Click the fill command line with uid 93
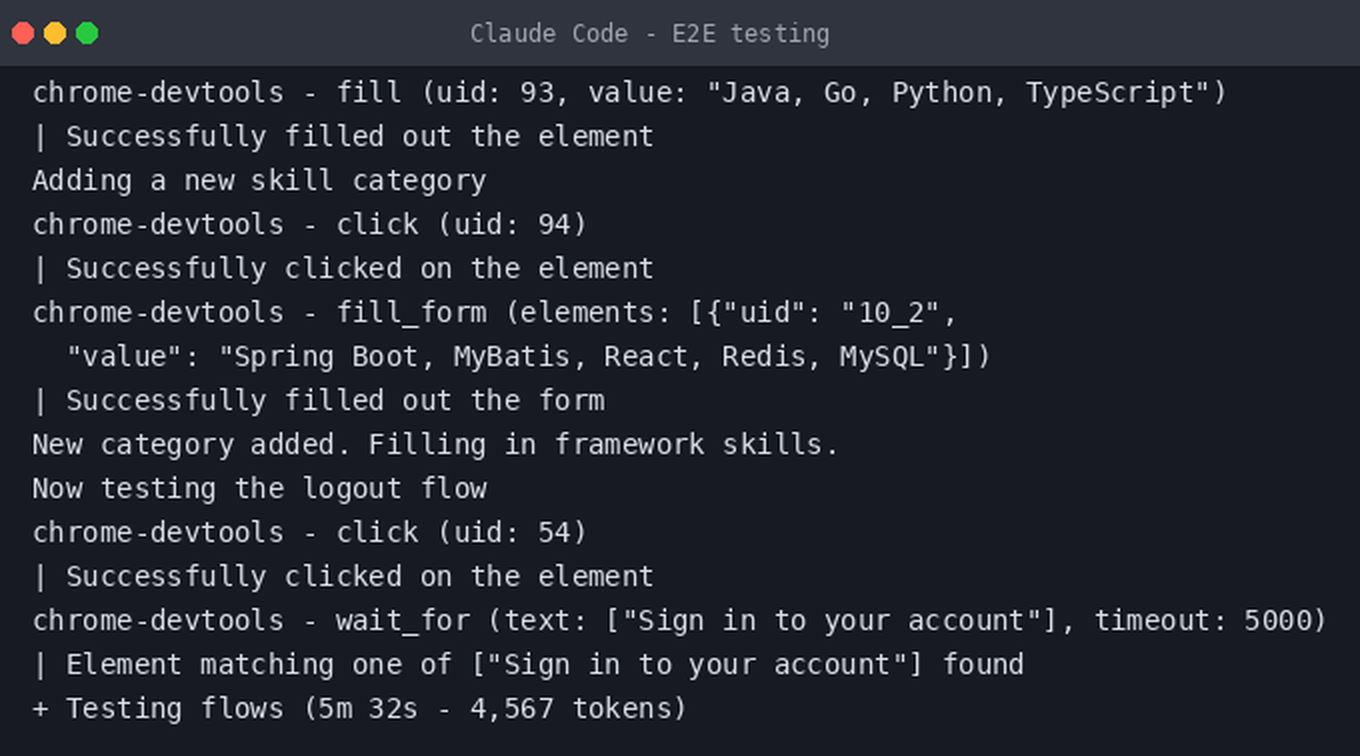The height and width of the screenshot is (756, 1360). (x=629, y=93)
